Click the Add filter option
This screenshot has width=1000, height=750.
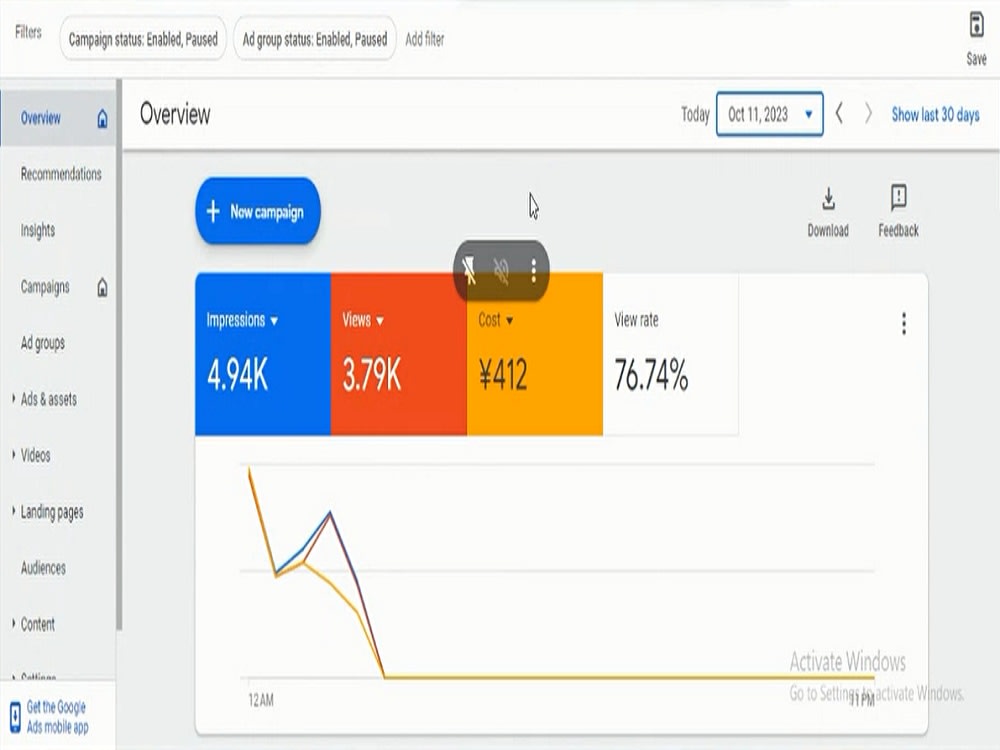pyautogui.click(x=425, y=39)
